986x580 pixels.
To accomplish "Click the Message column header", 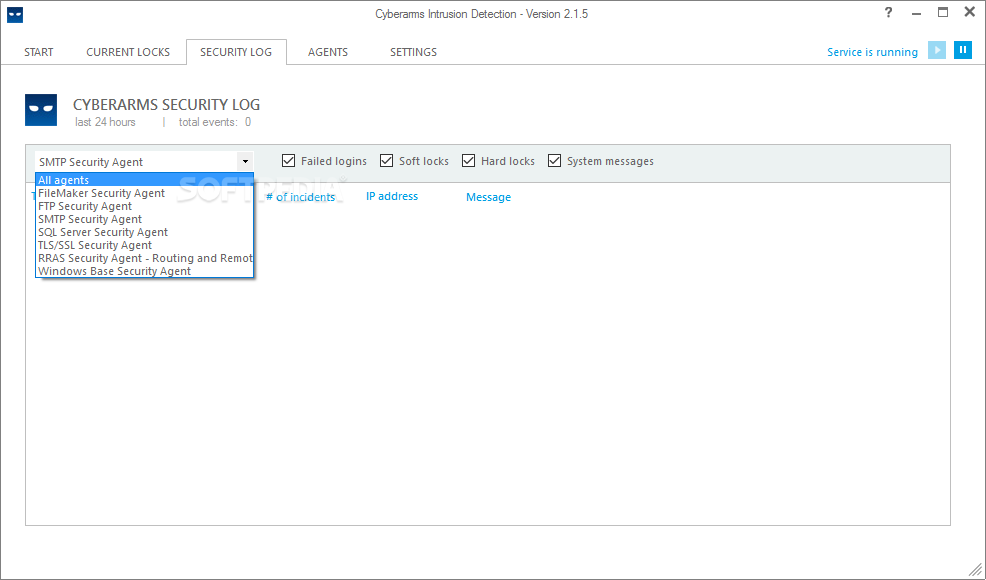I will [489, 197].
